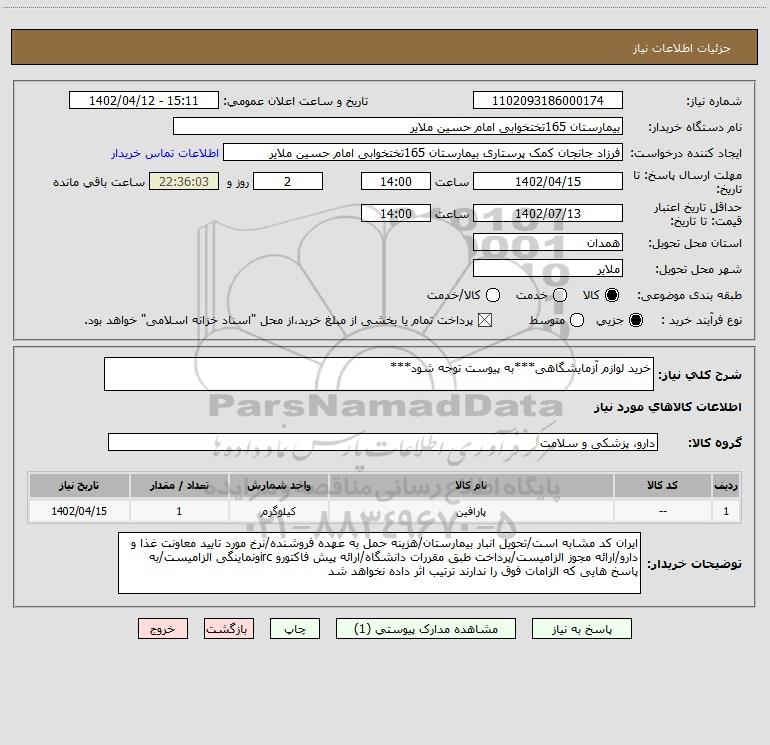The height and width of the screenshot is (745, 770).
Task: Click the delivery city ملایر field
Action: coord(548,269)
